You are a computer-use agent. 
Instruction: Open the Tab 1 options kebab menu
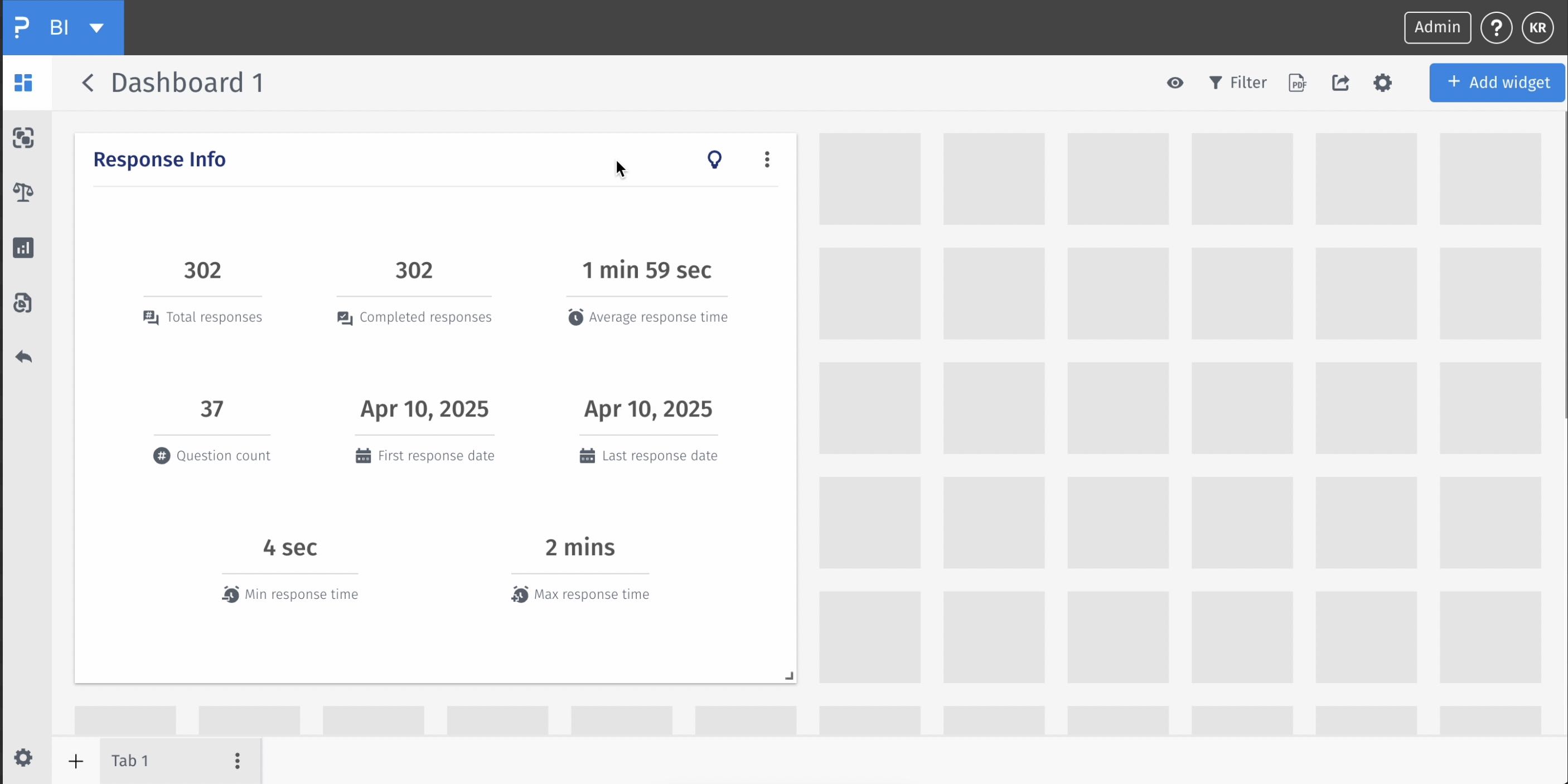(x=238, y=760)
